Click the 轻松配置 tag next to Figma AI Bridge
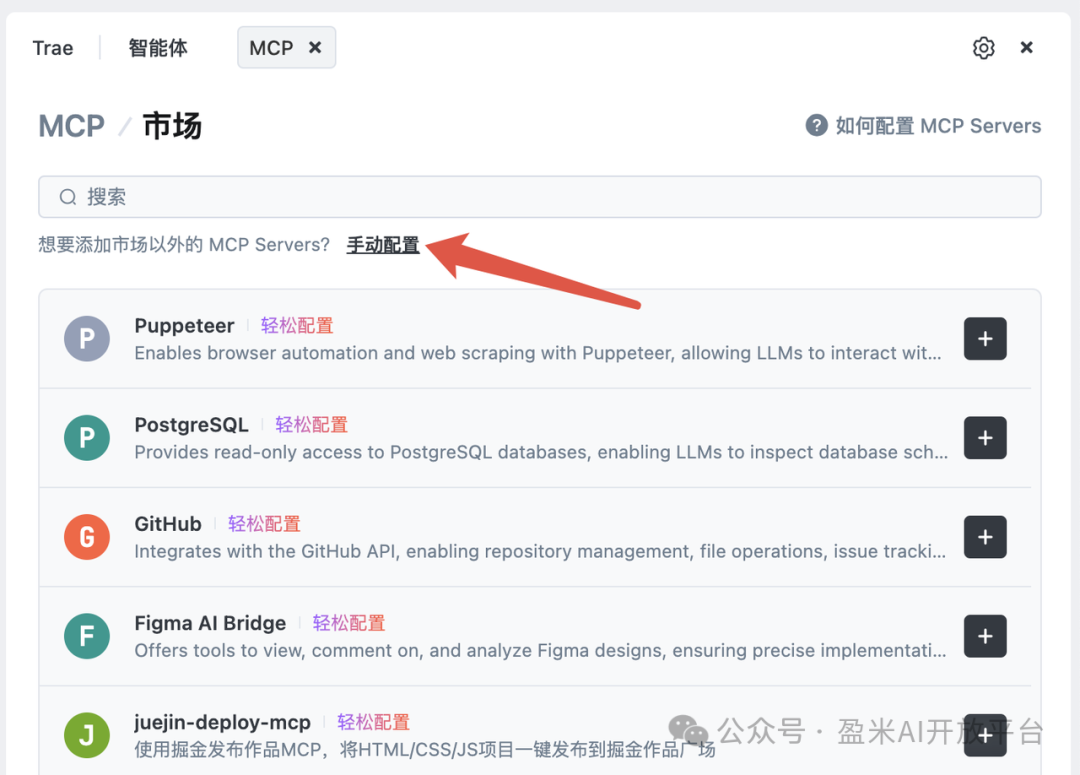Screen dimensions: 1080x775 click(349, 623)
